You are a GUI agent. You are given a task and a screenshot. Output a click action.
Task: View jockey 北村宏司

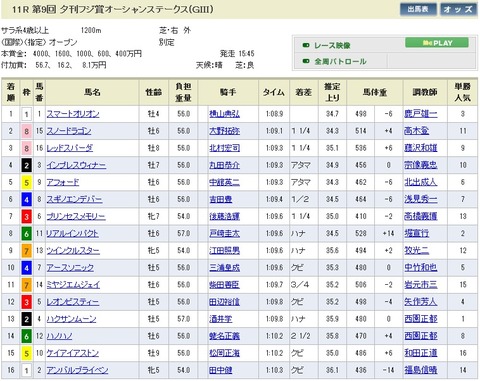[x=224, y=148]
